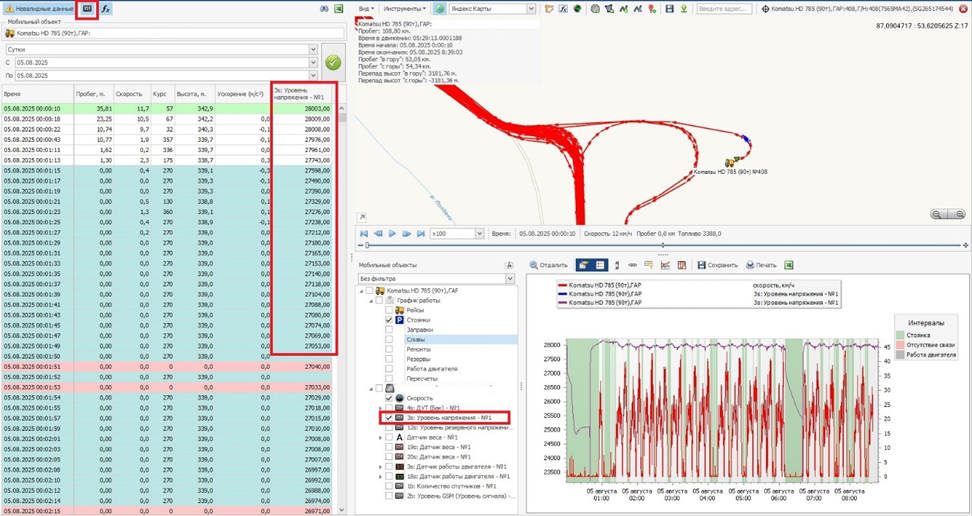Open the Без фильтра filter dropdown

[511, 279]
